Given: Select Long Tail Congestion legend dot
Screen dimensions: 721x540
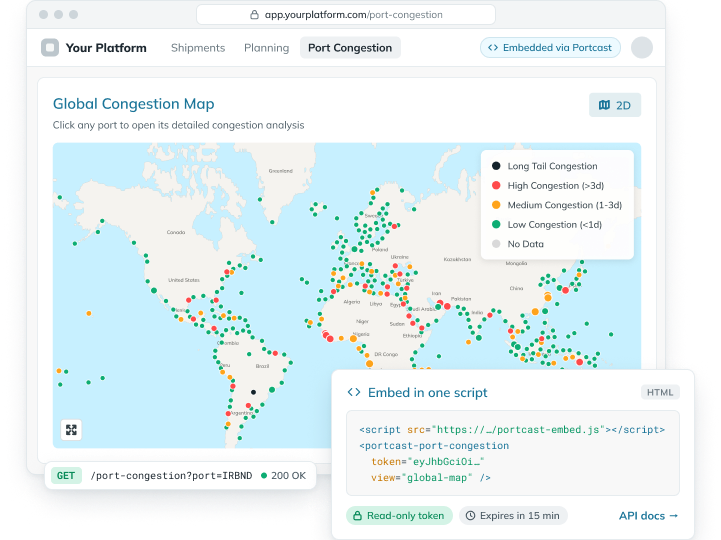Looking at the screenshot, I should click(496, 166).
